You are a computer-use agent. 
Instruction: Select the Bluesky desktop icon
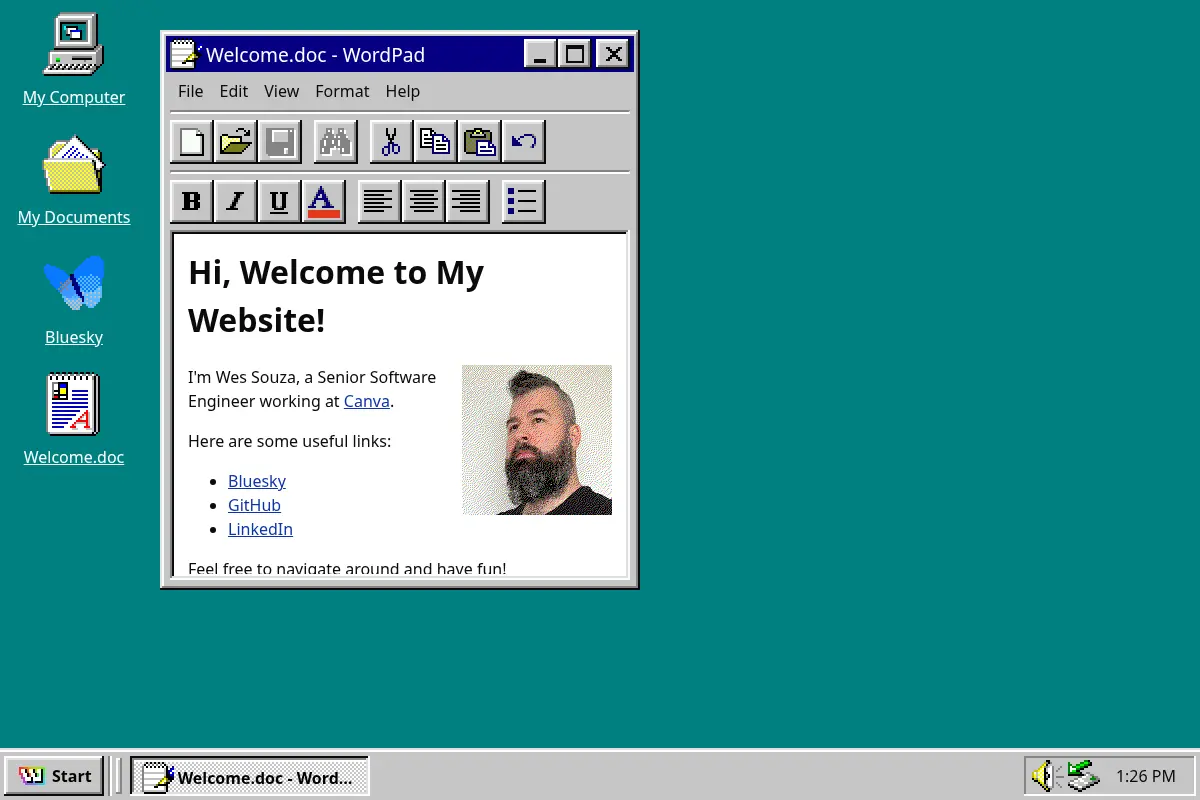click(x=74, y=300)
